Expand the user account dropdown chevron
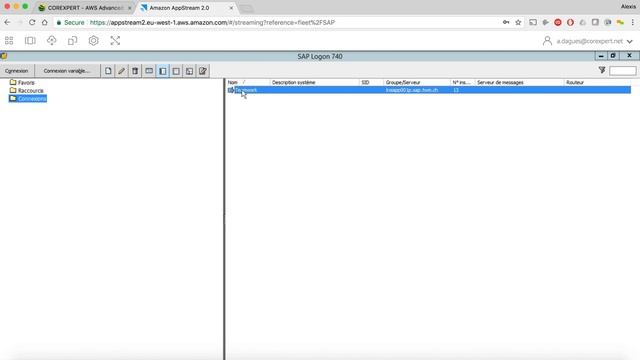The image size is (640, 360). click(x=630, y=41)
